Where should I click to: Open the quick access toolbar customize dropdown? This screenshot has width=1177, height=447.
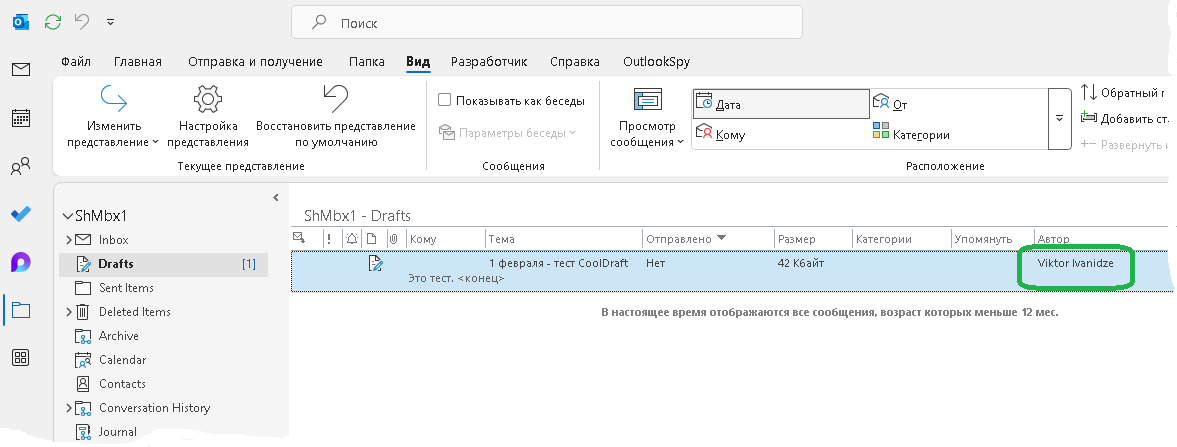click(x=110, y=22)
